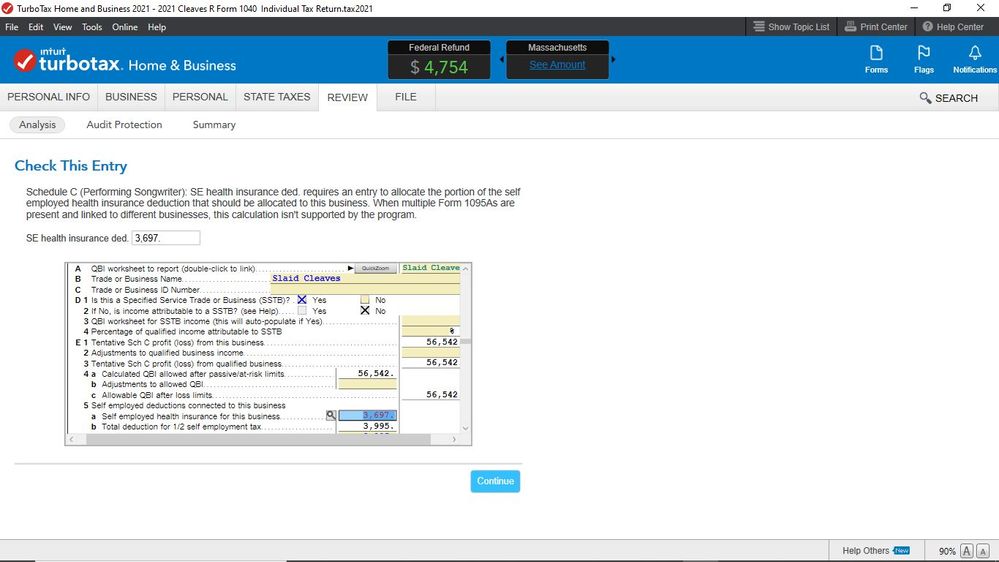Open the Print Center

coord(875,27)
